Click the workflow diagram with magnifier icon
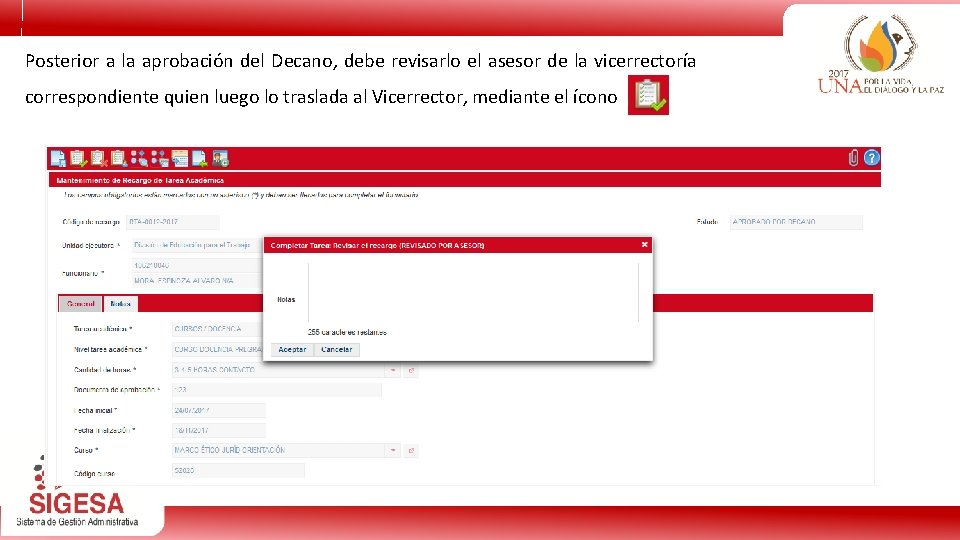This screenshot has height=540, width=960. pyautogui.click(x=139, y=159)
